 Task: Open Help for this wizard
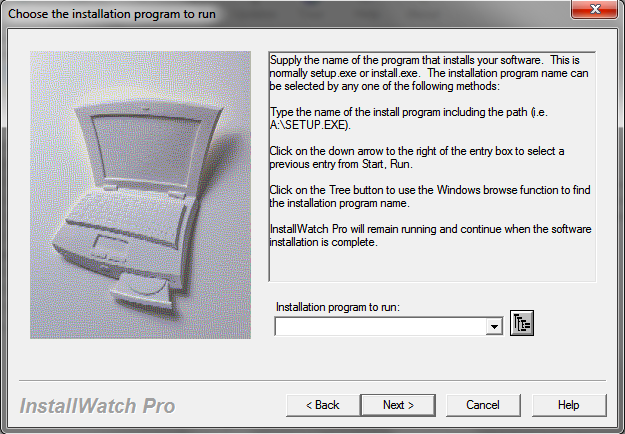coord(568,405)
